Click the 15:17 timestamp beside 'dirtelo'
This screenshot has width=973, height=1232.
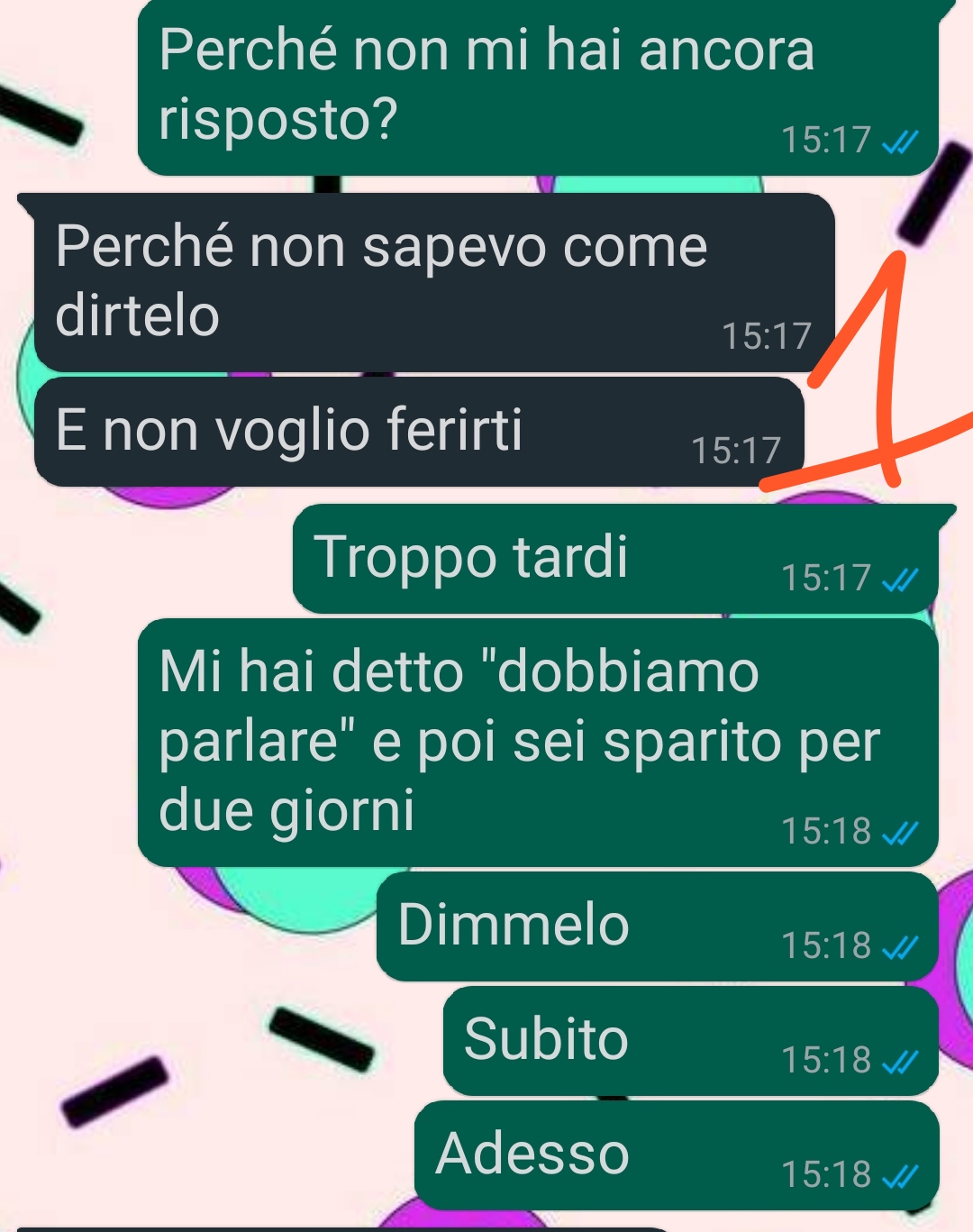tap(767, 336)
